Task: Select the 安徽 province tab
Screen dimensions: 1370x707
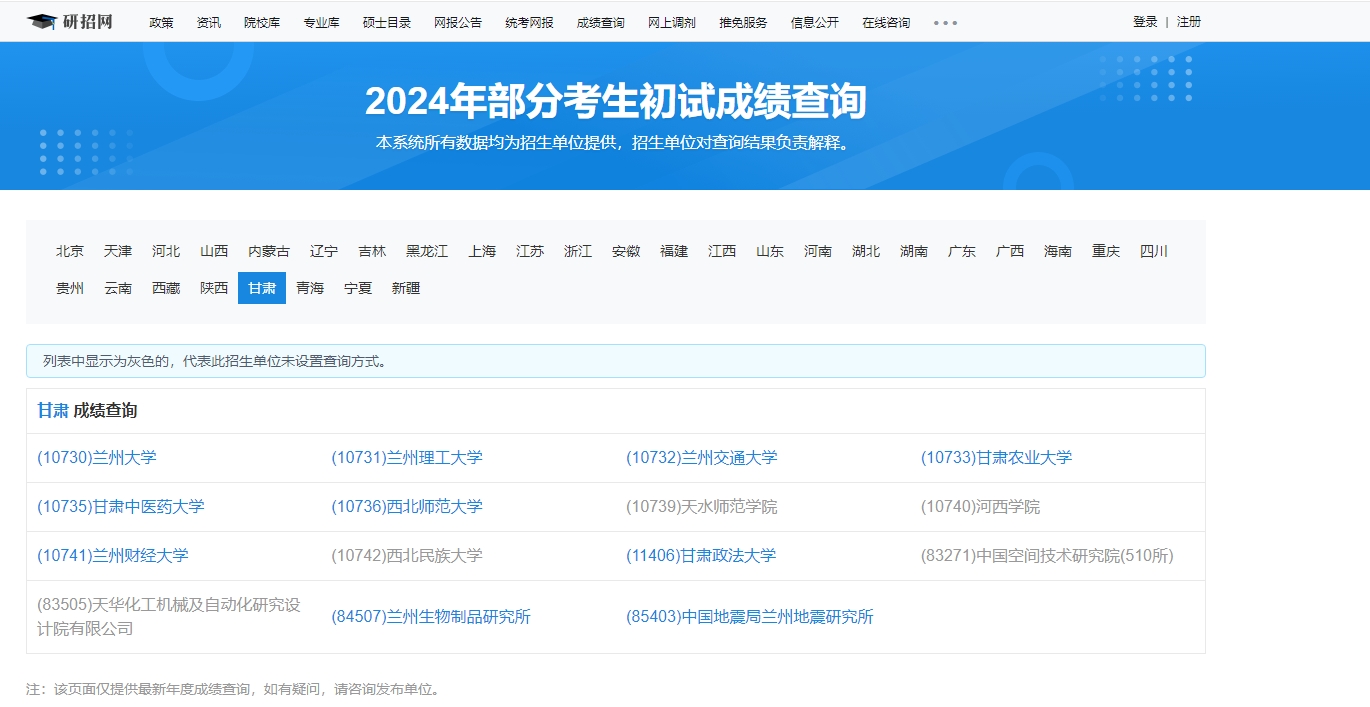Action: pyautogui.click(x=626, y=251)
